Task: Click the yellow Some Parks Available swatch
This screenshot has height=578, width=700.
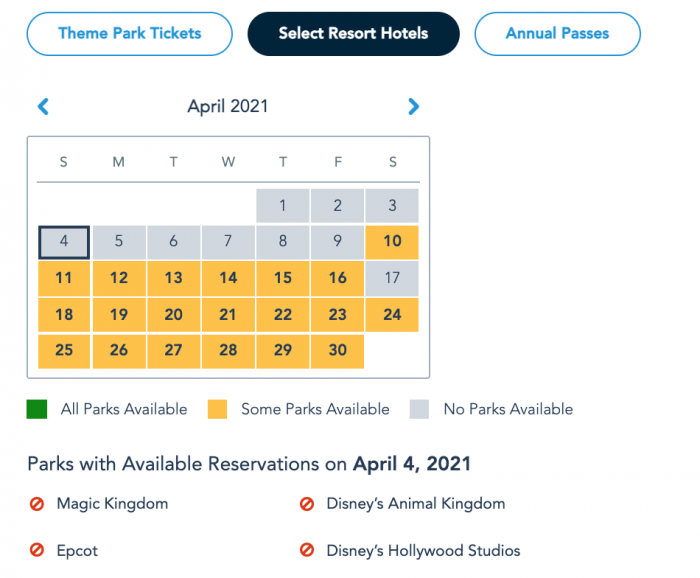Action: pyautogui.click(x=217, y=409)
